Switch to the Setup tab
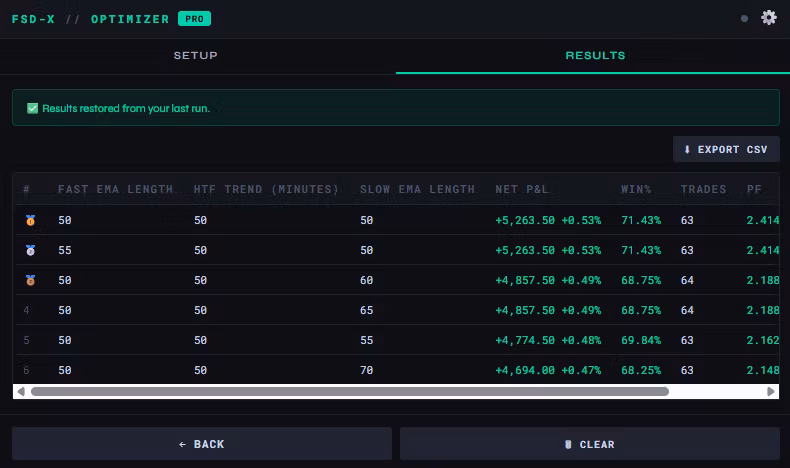The width and height of the screenshot is (790, 468). click(196, 56)
